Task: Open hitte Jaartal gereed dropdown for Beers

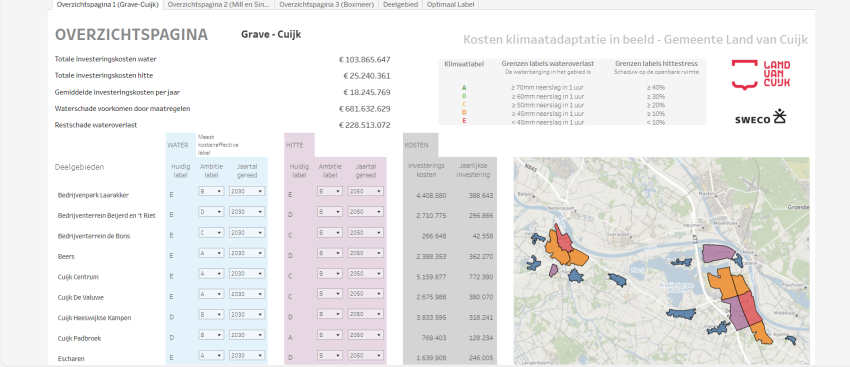Action: tap(365, 253)
